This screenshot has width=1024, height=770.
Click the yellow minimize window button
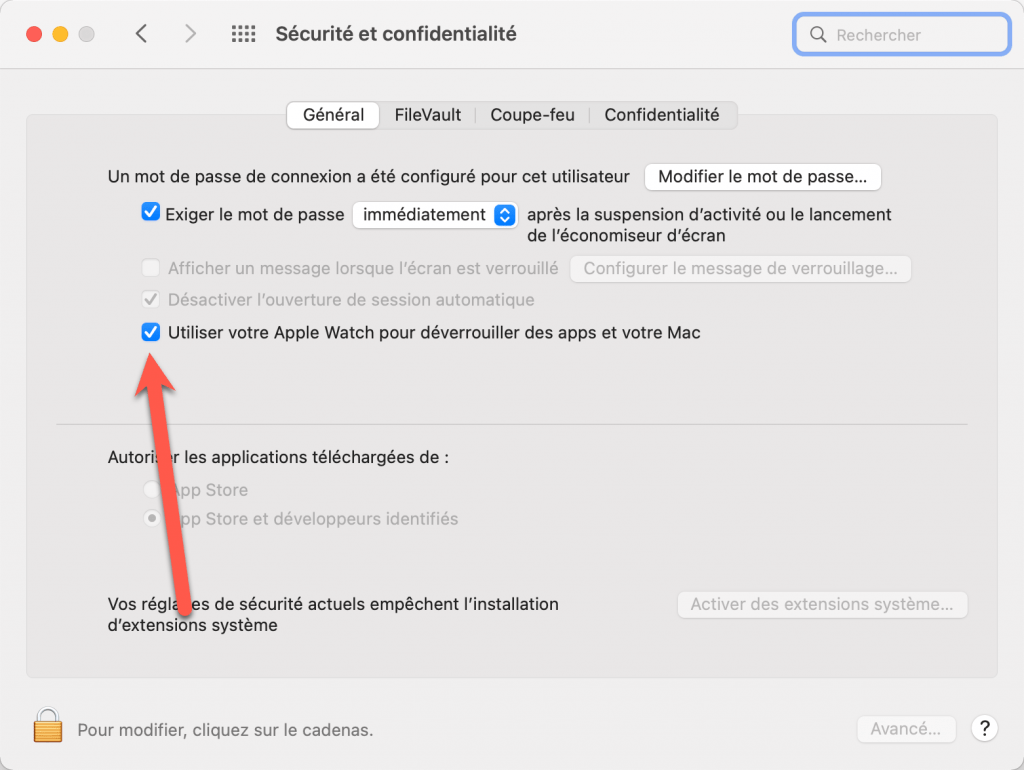pyautogui.click(x=60, y=34)
